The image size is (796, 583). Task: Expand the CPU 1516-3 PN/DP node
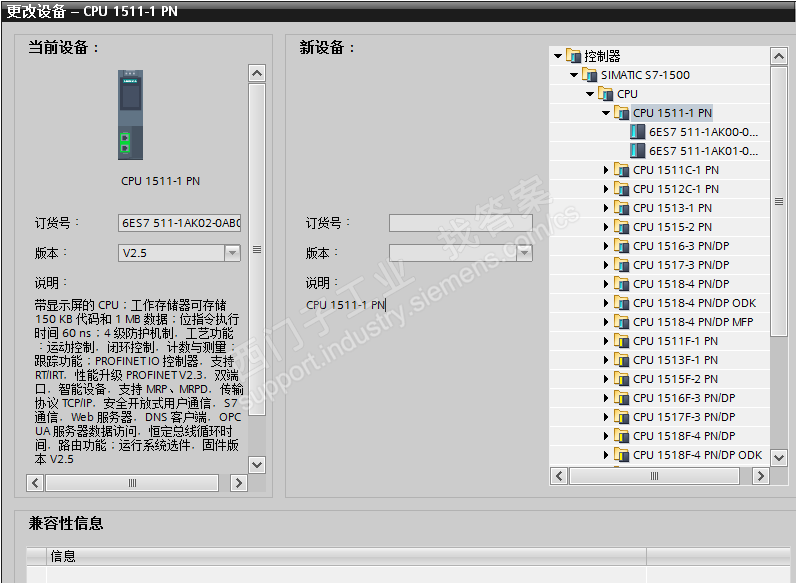tap(606, 246)
